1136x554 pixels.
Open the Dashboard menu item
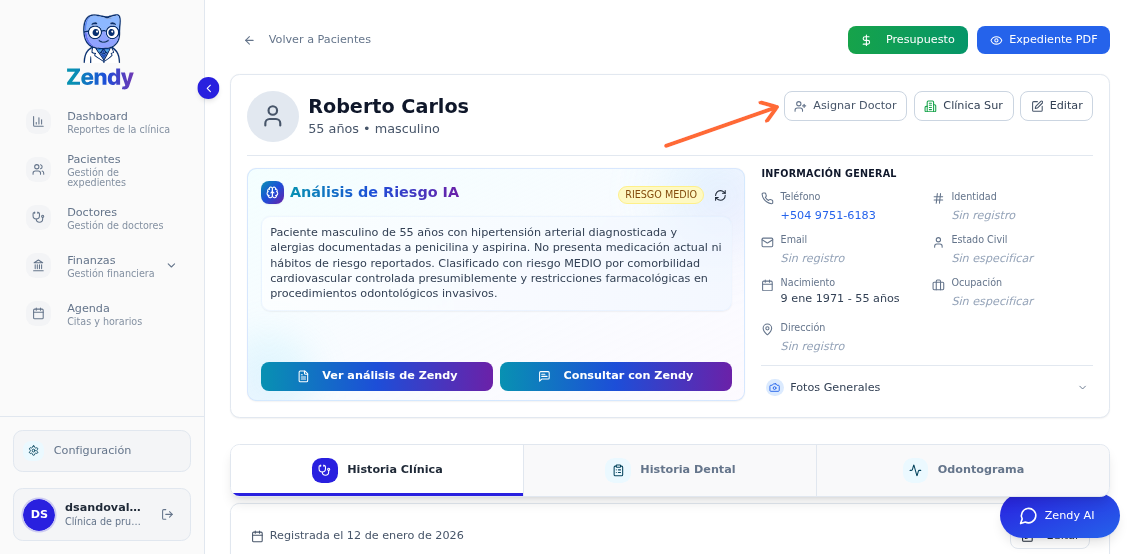click(101, 122)
